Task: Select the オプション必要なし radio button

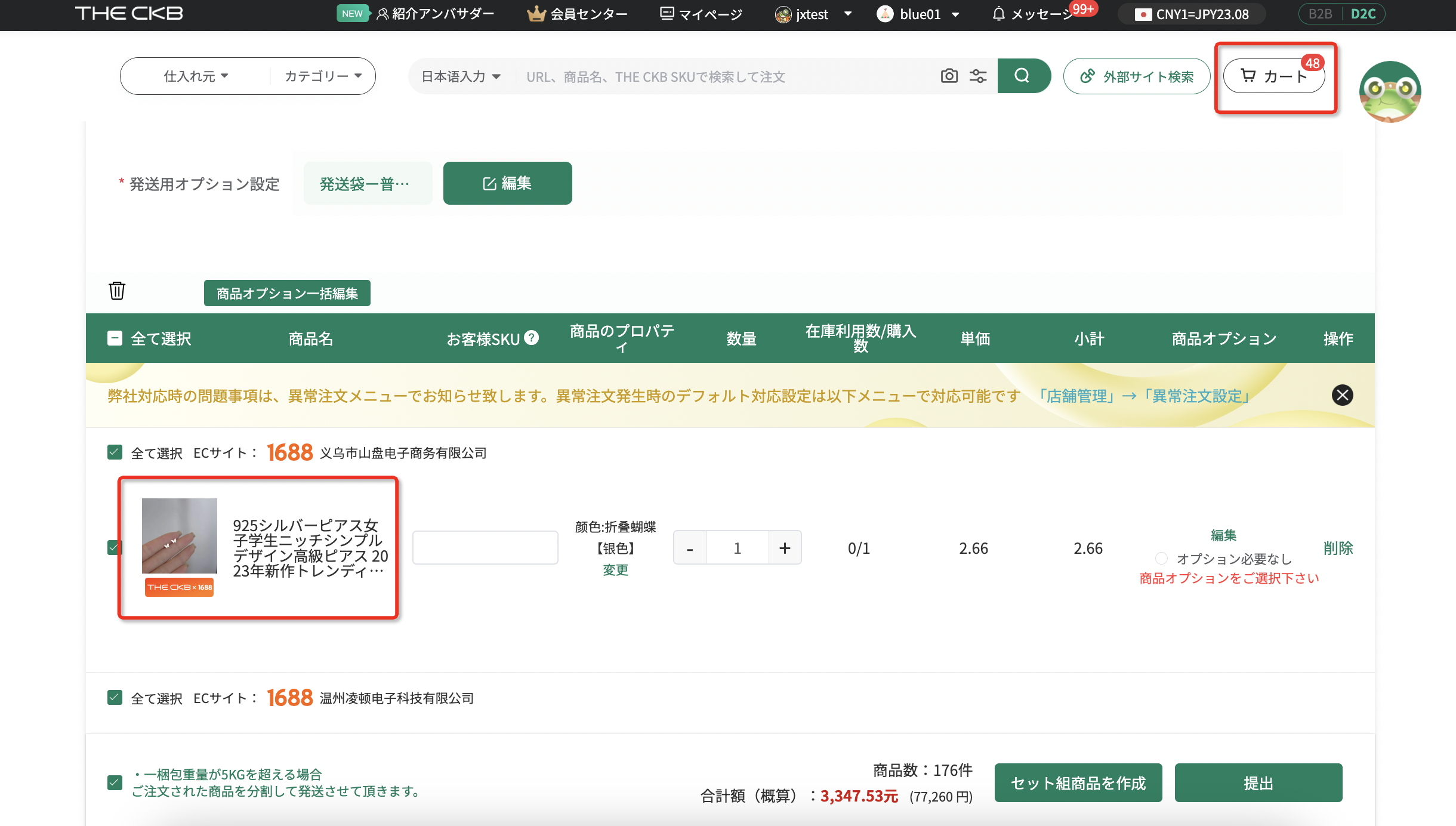Action: click(x=1161, y=559)
